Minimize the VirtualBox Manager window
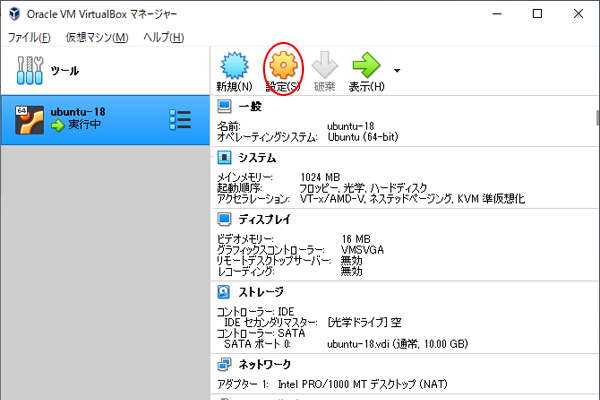This screenshot has height=400, width=600. 497,14
